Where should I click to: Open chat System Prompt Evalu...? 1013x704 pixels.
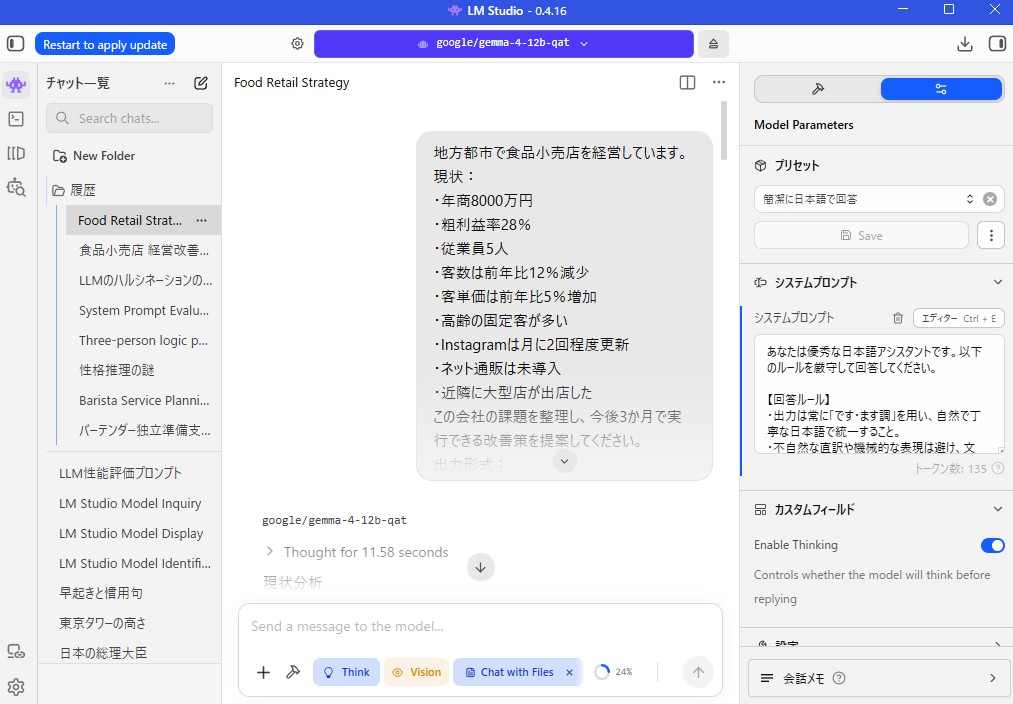(x=143, y=311)
